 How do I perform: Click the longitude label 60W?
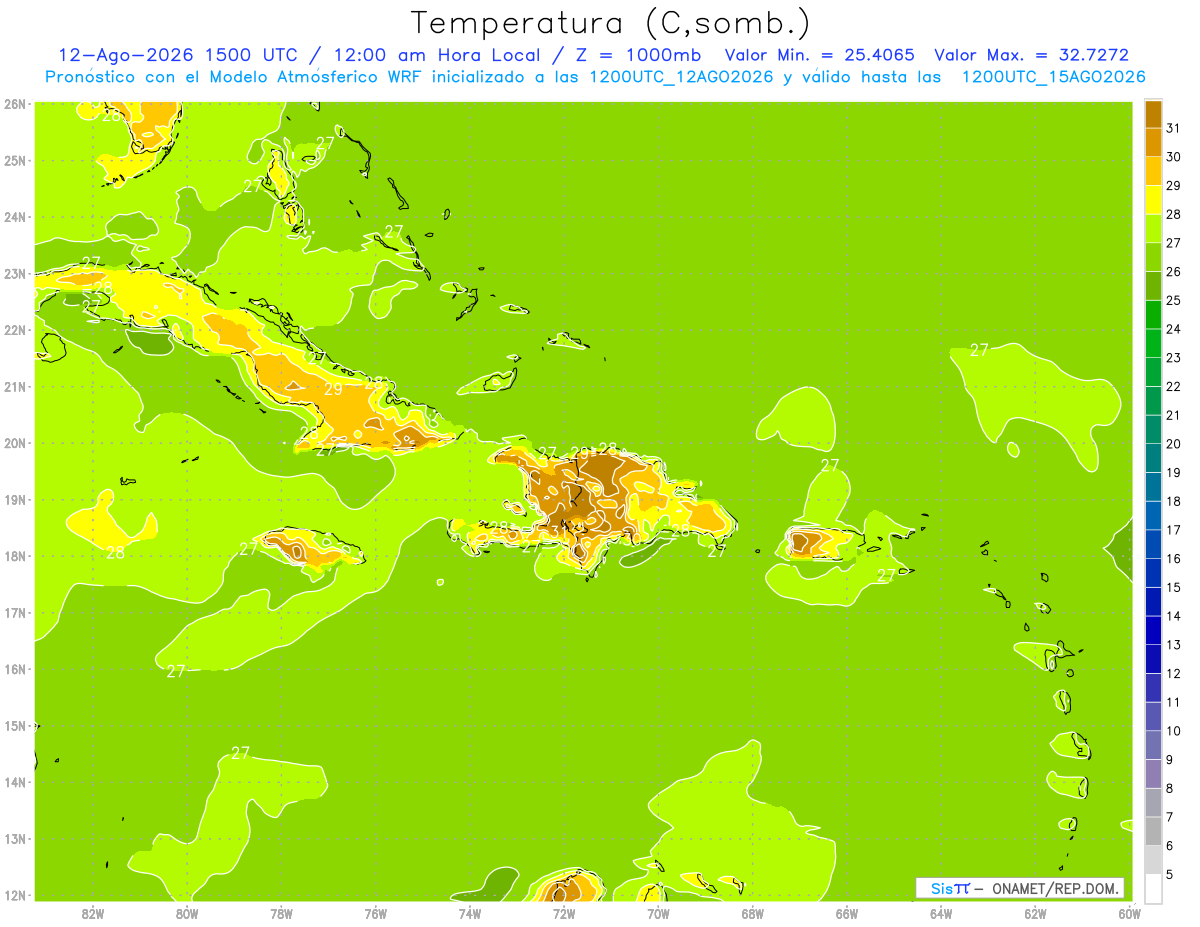point(1130,913)
